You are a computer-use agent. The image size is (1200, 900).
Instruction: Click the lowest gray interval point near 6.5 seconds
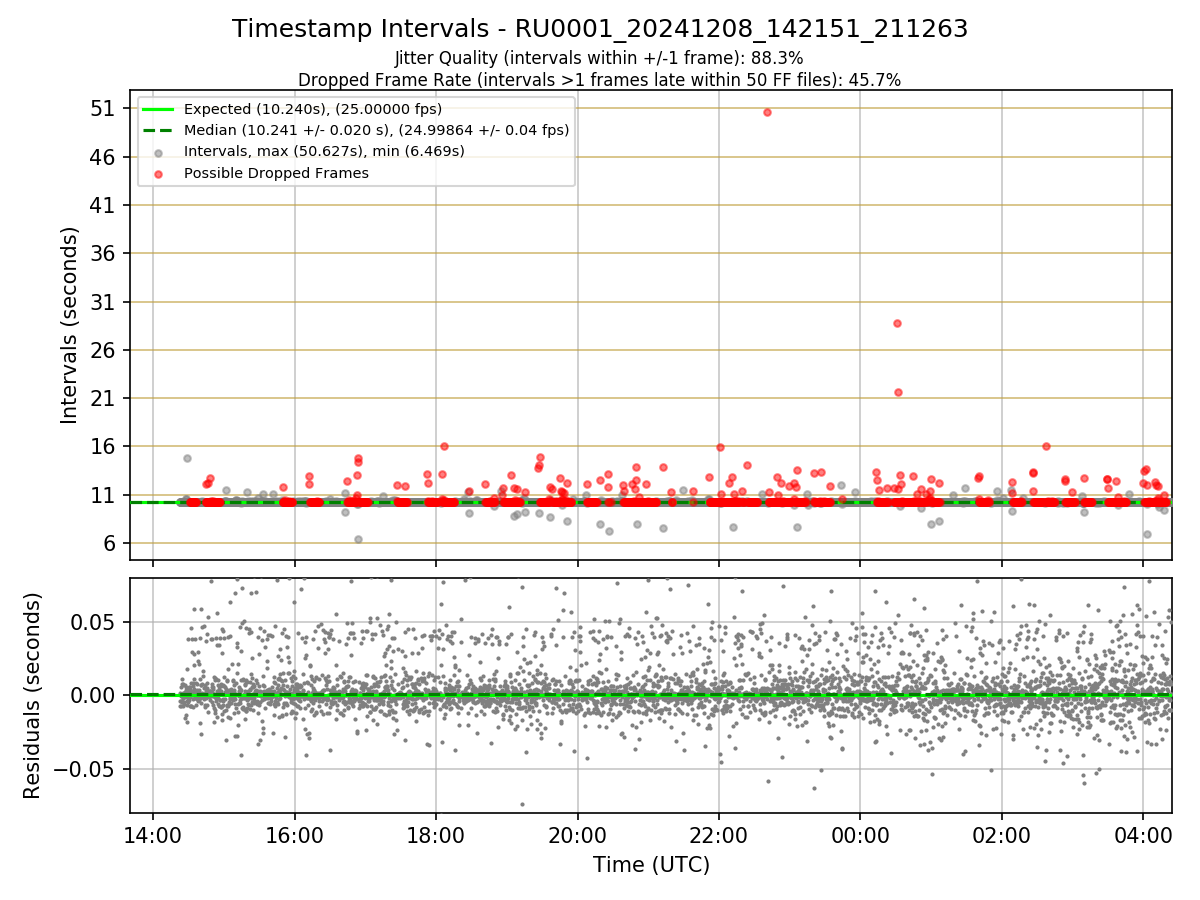pos(358,539)
